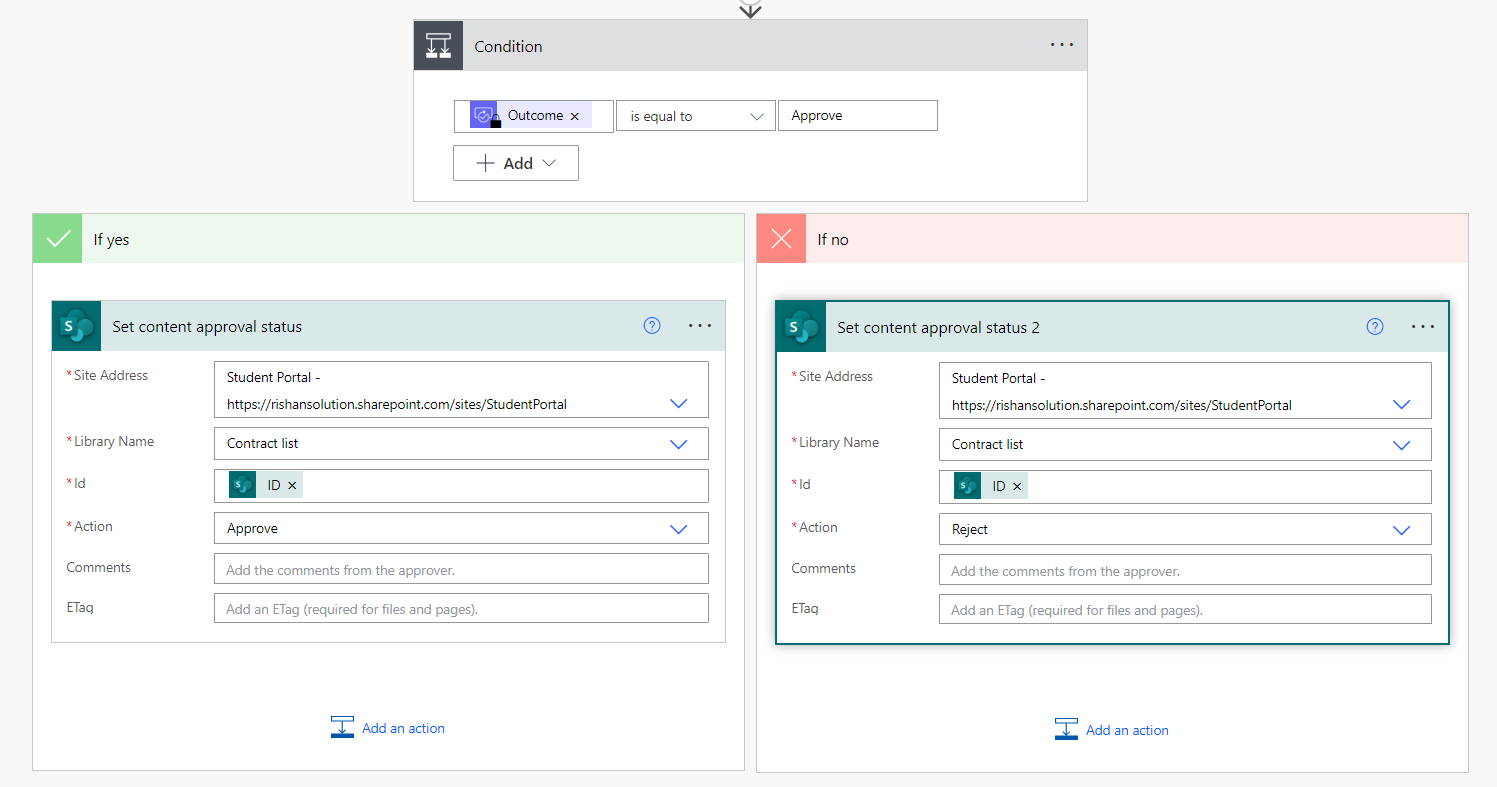Click SharePoint icon of Set content approval status 2

coord(801,327)
